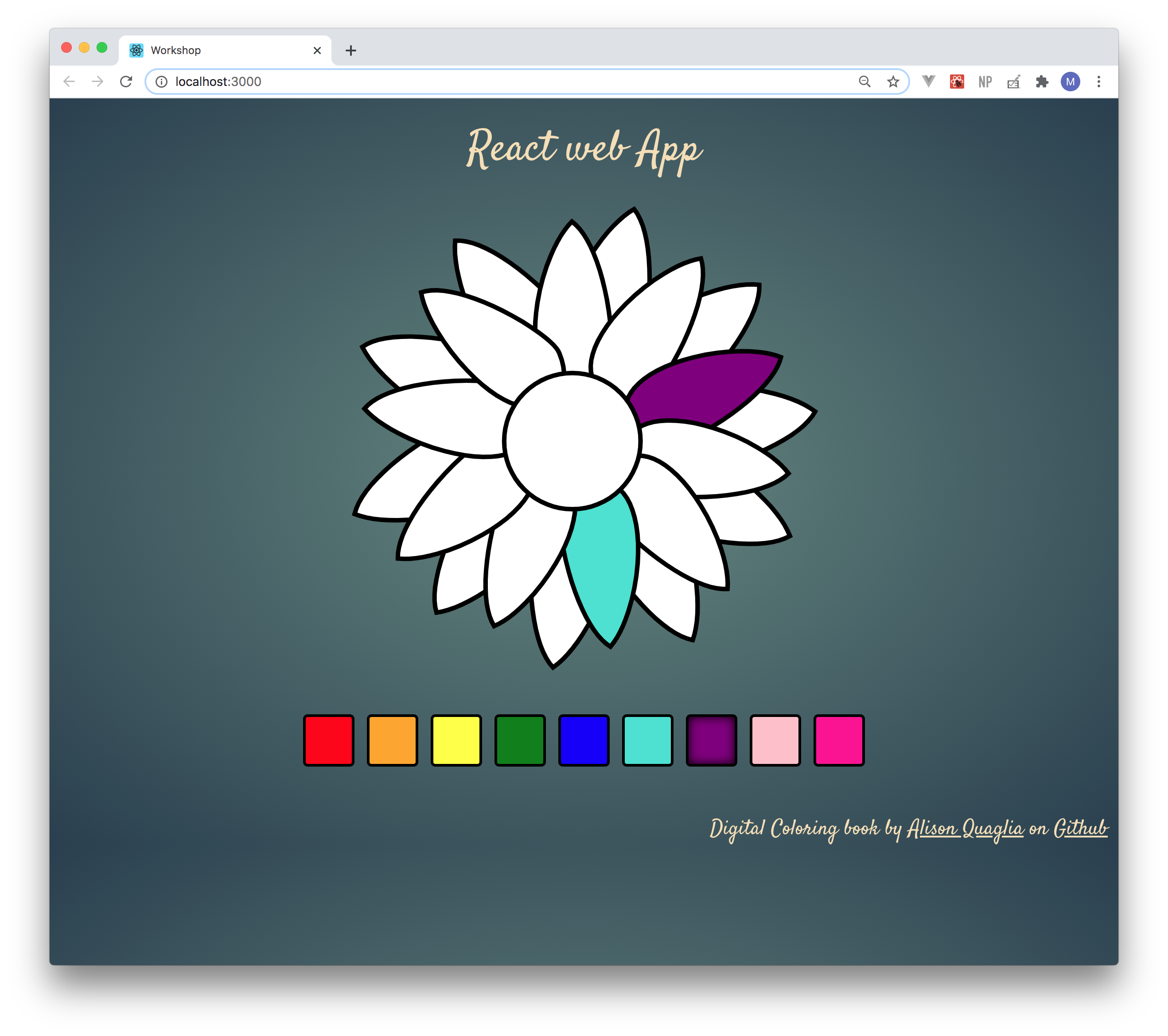Select the turquoise color swatch
Viewport: 1168px width, 1036px height.
tap(647, 740)
